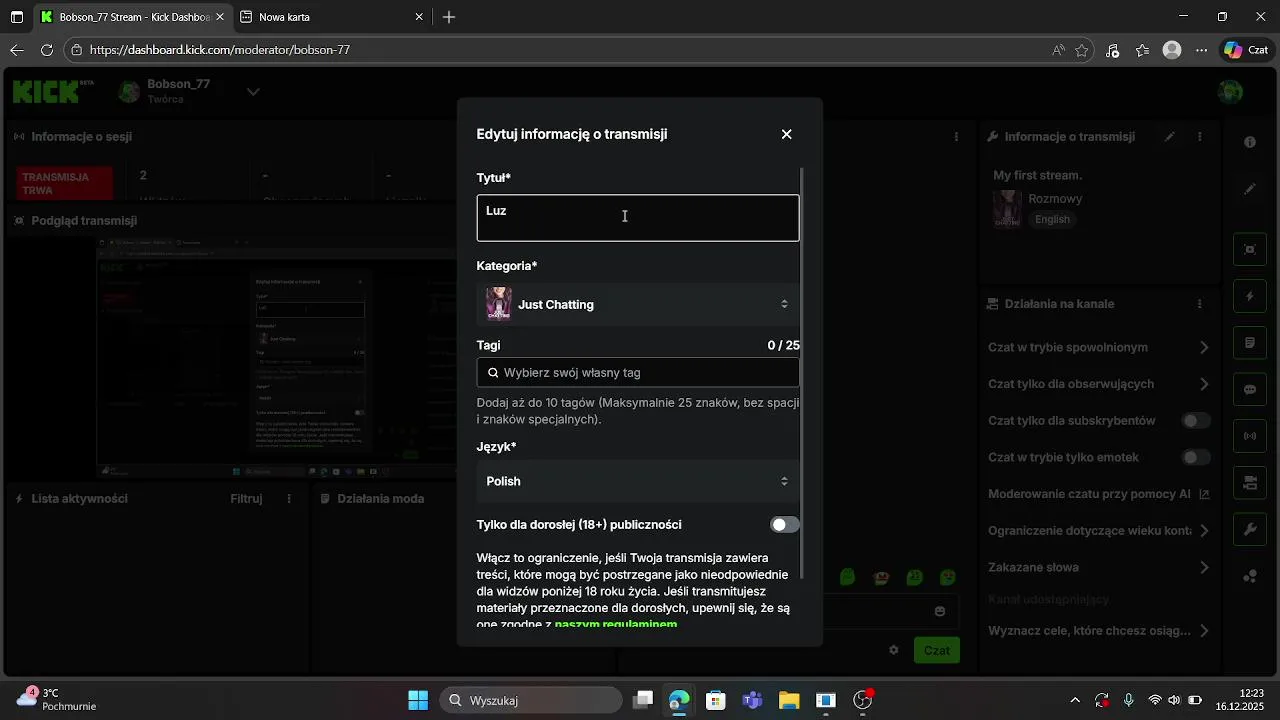The width and height of the screenshot is (1280, 720).
Task: Open File Explorer from taskbar
Action: tap(789, 700)
